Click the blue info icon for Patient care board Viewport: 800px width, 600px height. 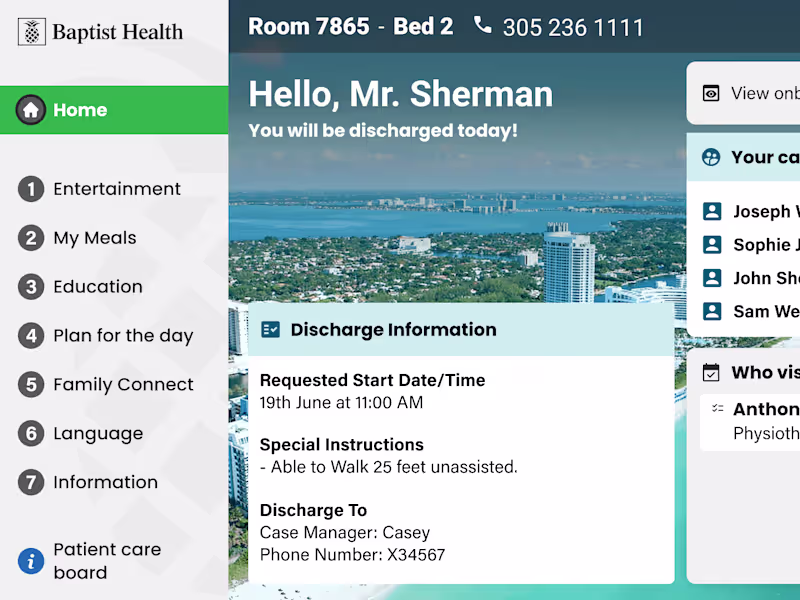coord(31,561)
